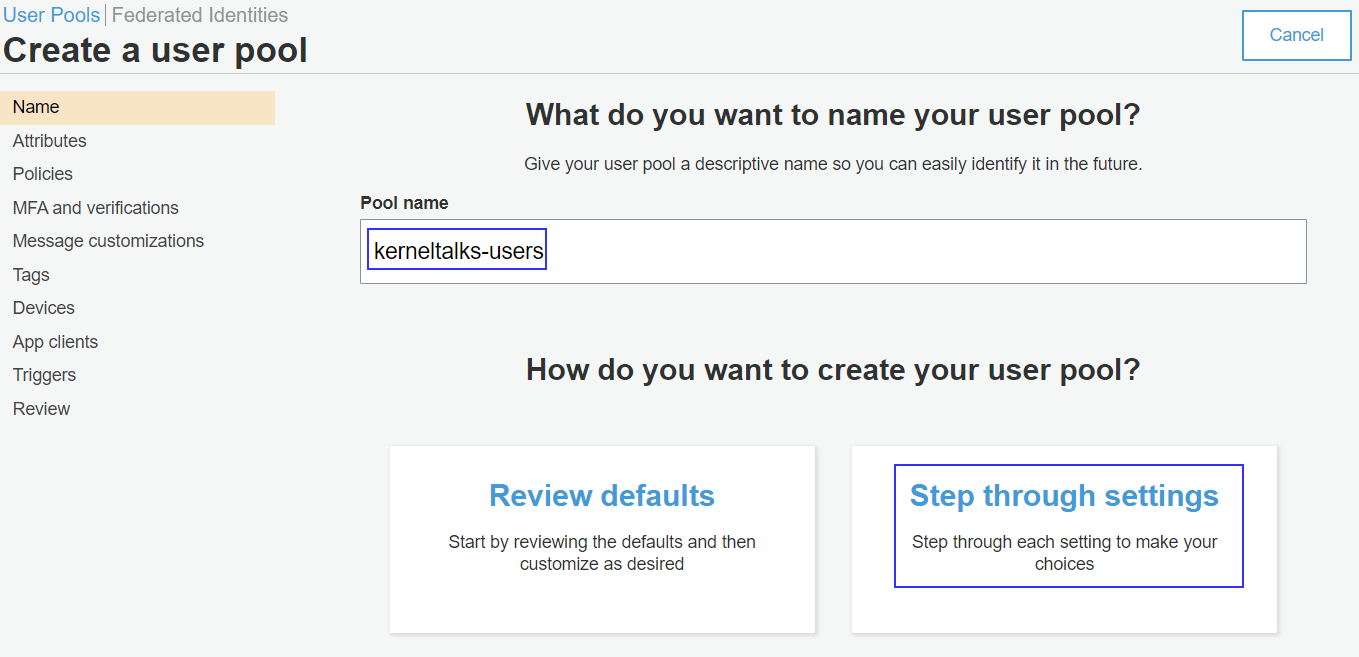Image resolution: width=1359 pixels, height=657 pixels.
Task: Open MFA and verifications settings
Action: 95,207
